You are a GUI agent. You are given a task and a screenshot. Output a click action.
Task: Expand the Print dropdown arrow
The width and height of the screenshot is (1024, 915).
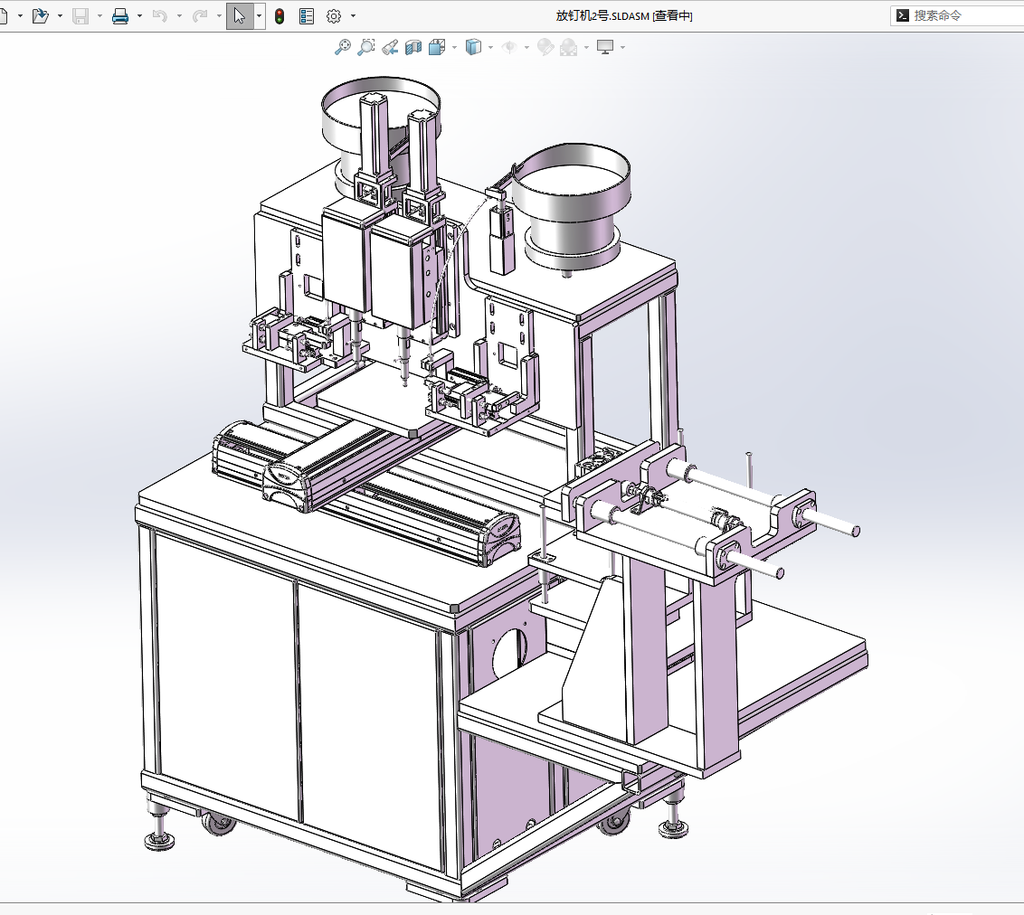pos(140,16)
